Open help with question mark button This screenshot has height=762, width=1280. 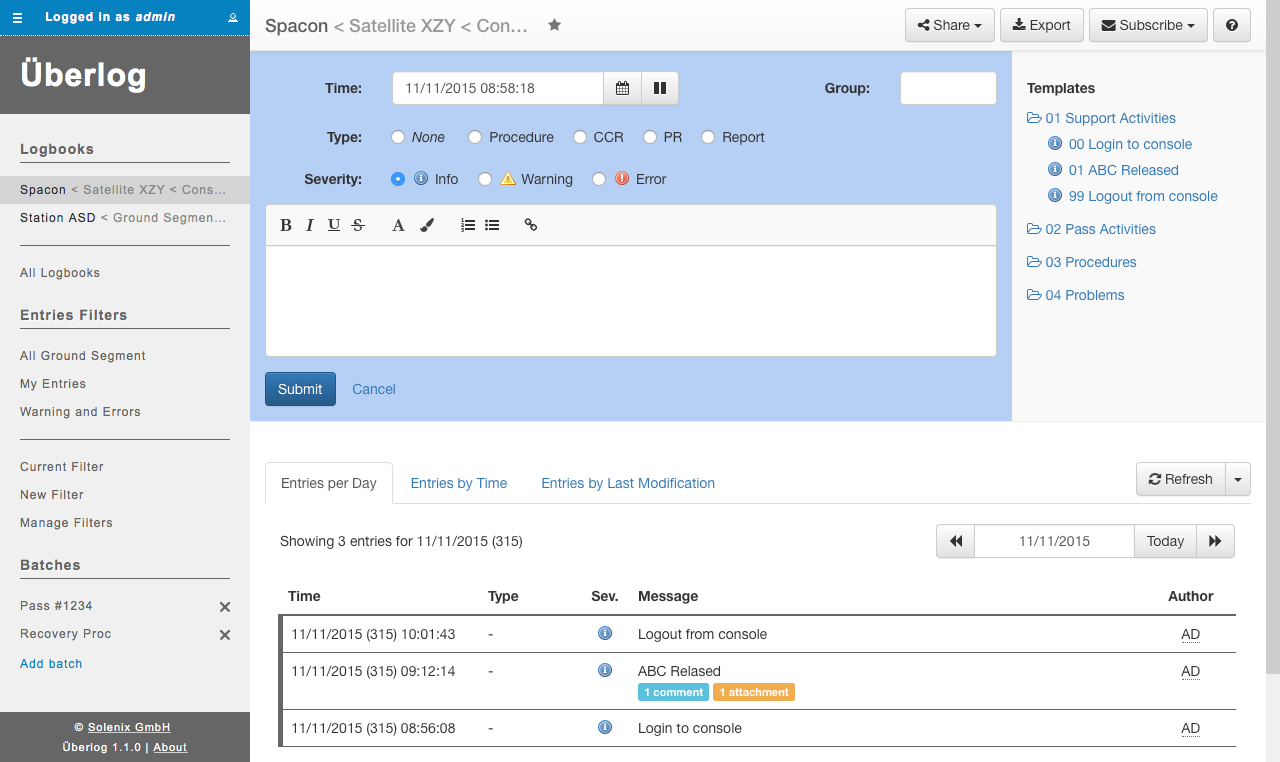click(1231, 25)
